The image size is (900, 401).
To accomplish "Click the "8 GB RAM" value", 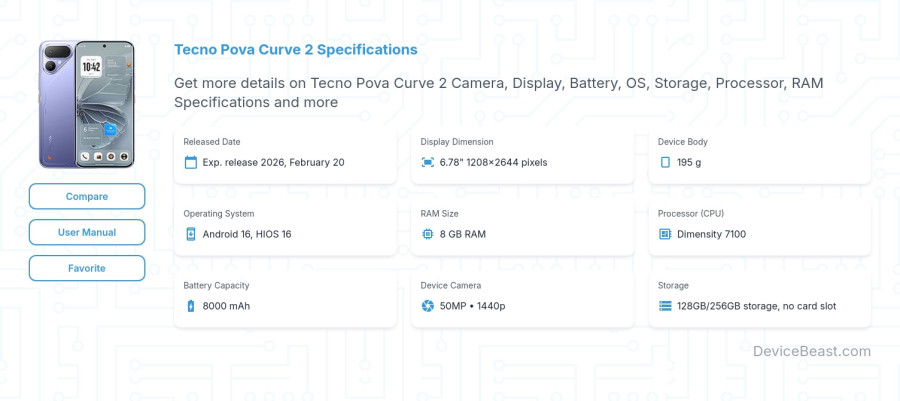I will tap(463, 234).
